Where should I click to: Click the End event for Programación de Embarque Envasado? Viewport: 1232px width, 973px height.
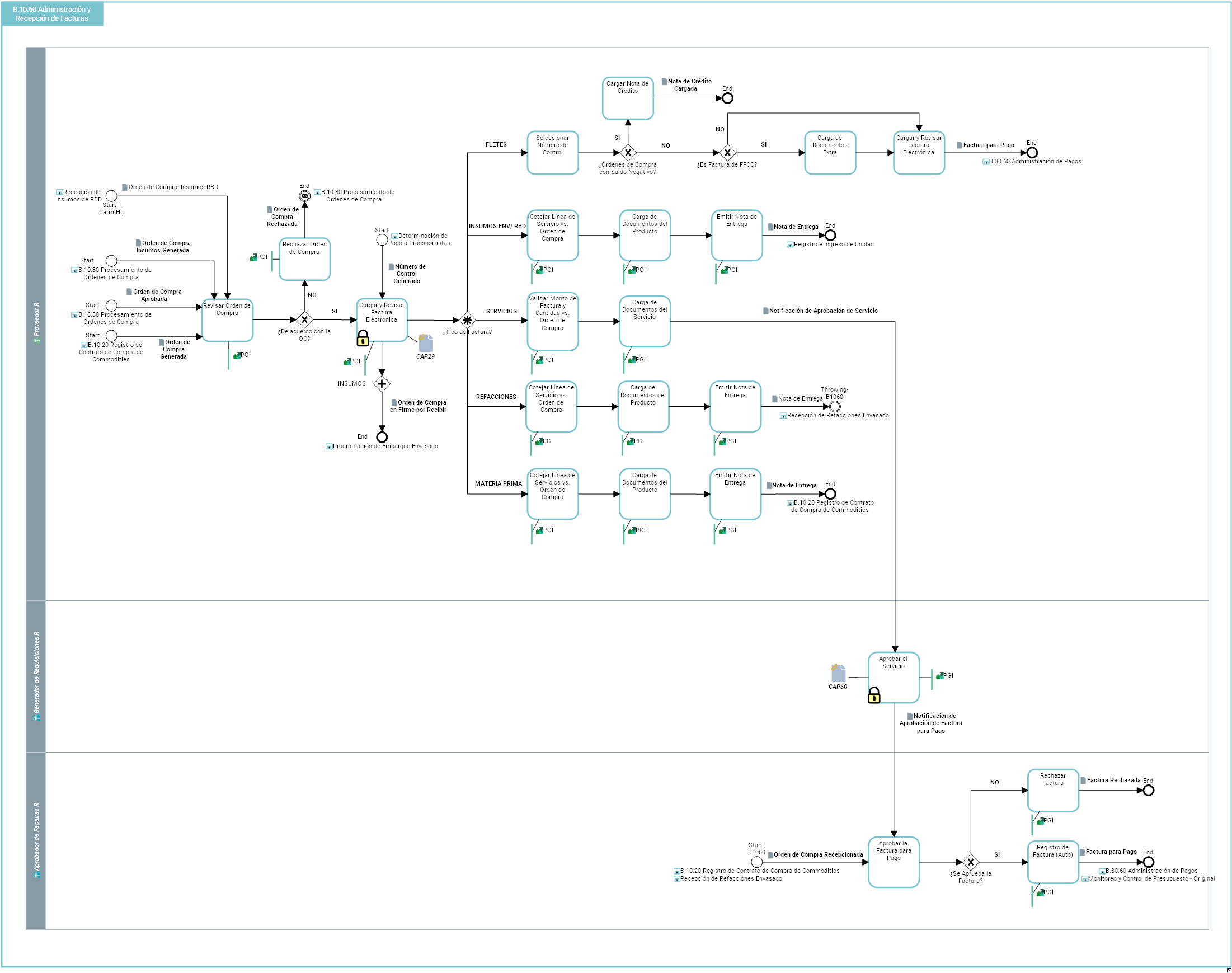382,437
